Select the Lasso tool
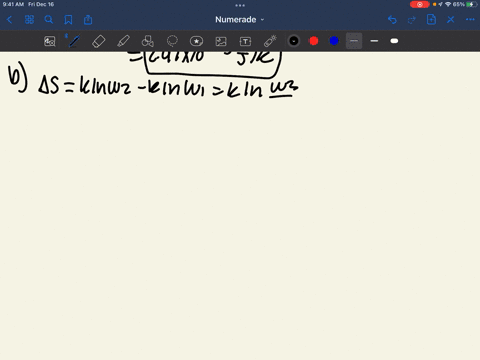The height and width of the screenshot is (360, 480). pos(172,41)
